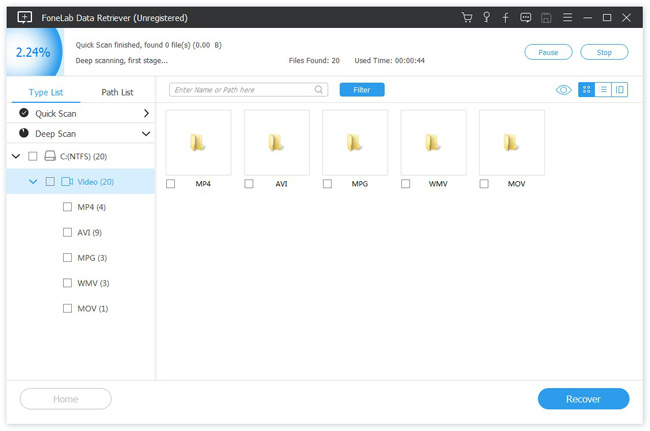Collapse the C:(NTFS) tree node
The height and width of the screenshot is (431, 650).
coord(16,156)
